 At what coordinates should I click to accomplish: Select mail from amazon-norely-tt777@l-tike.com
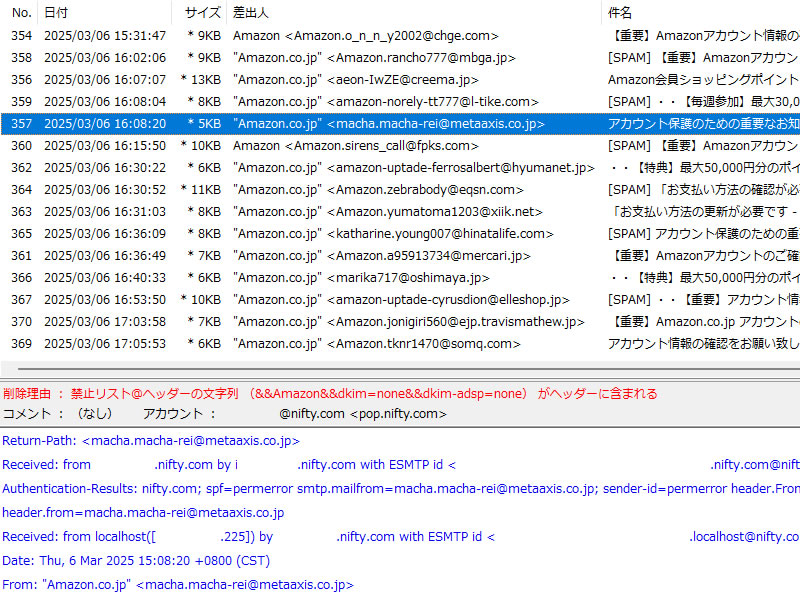point(400,102)
